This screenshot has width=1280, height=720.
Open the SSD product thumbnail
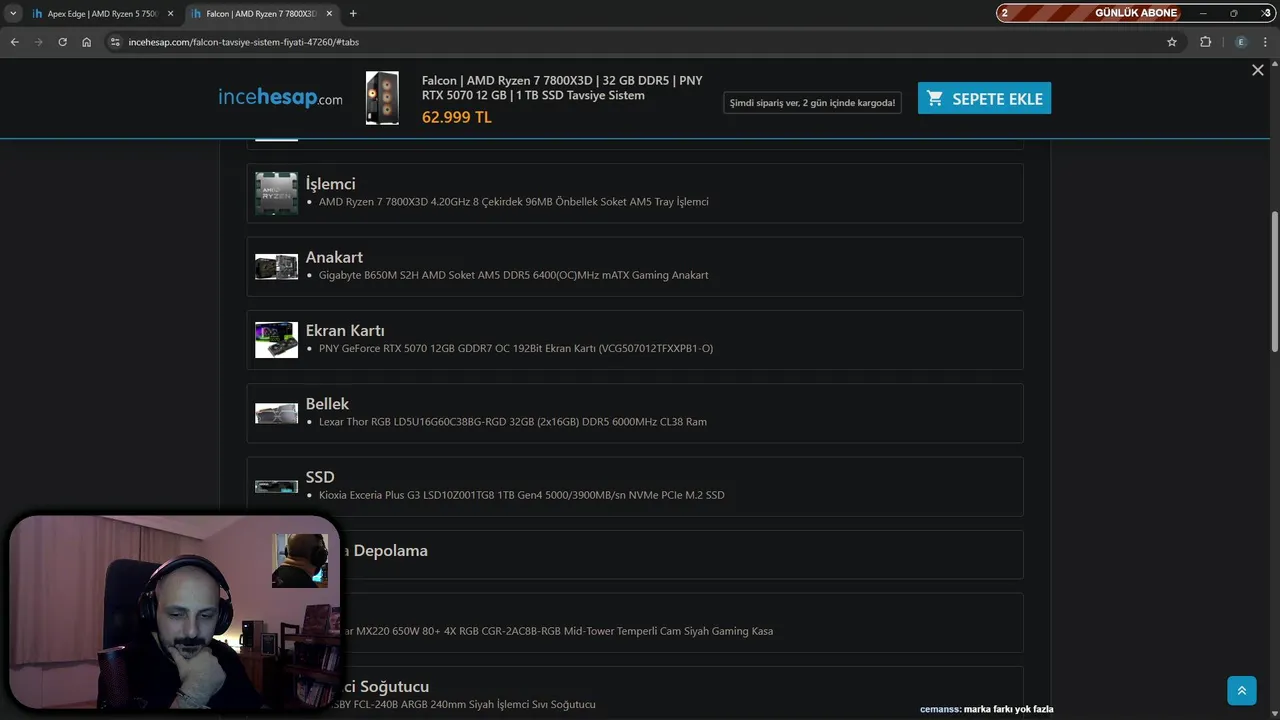(276, 487)
